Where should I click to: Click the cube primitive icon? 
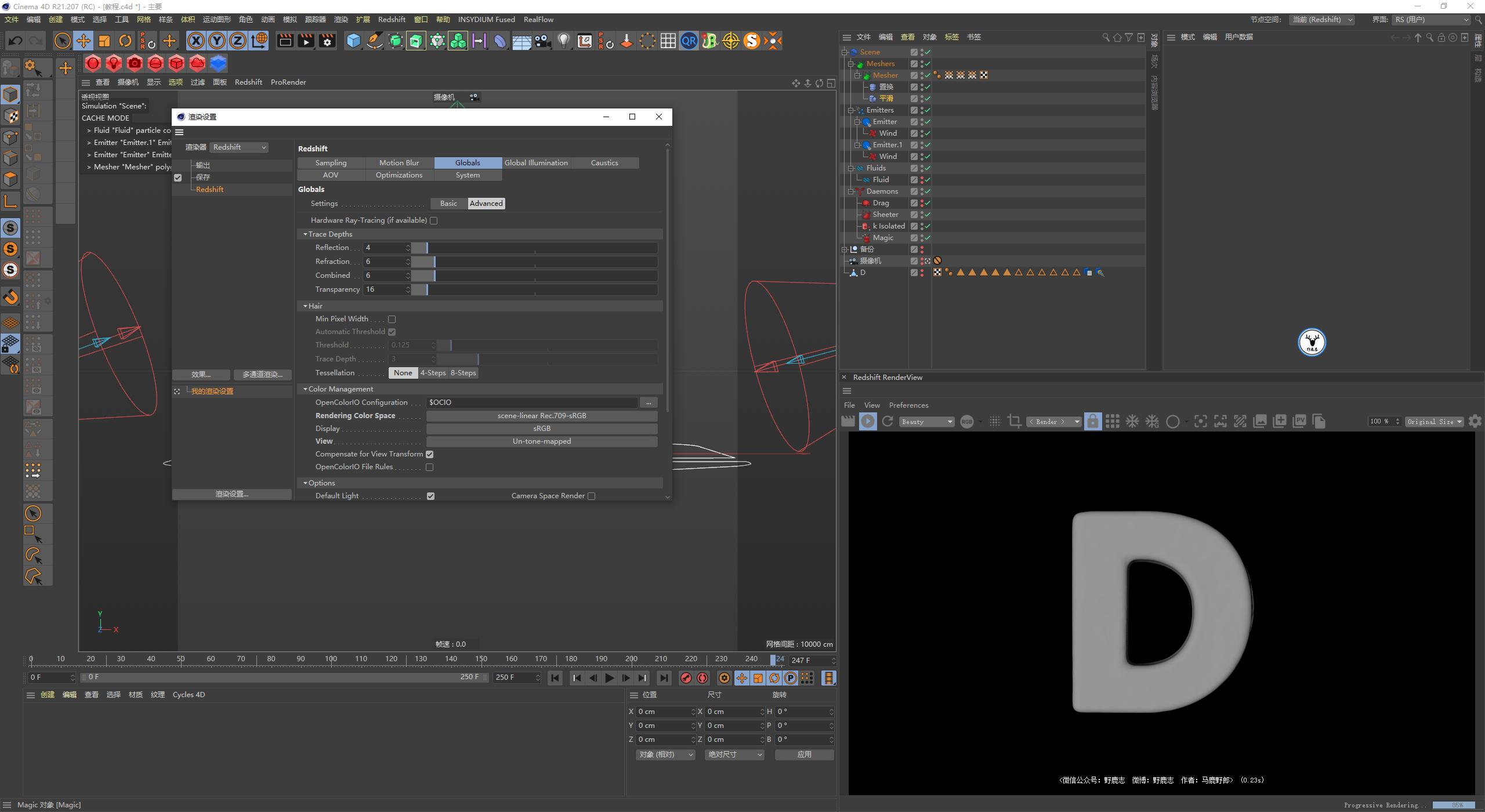click(x=353, y=41)
